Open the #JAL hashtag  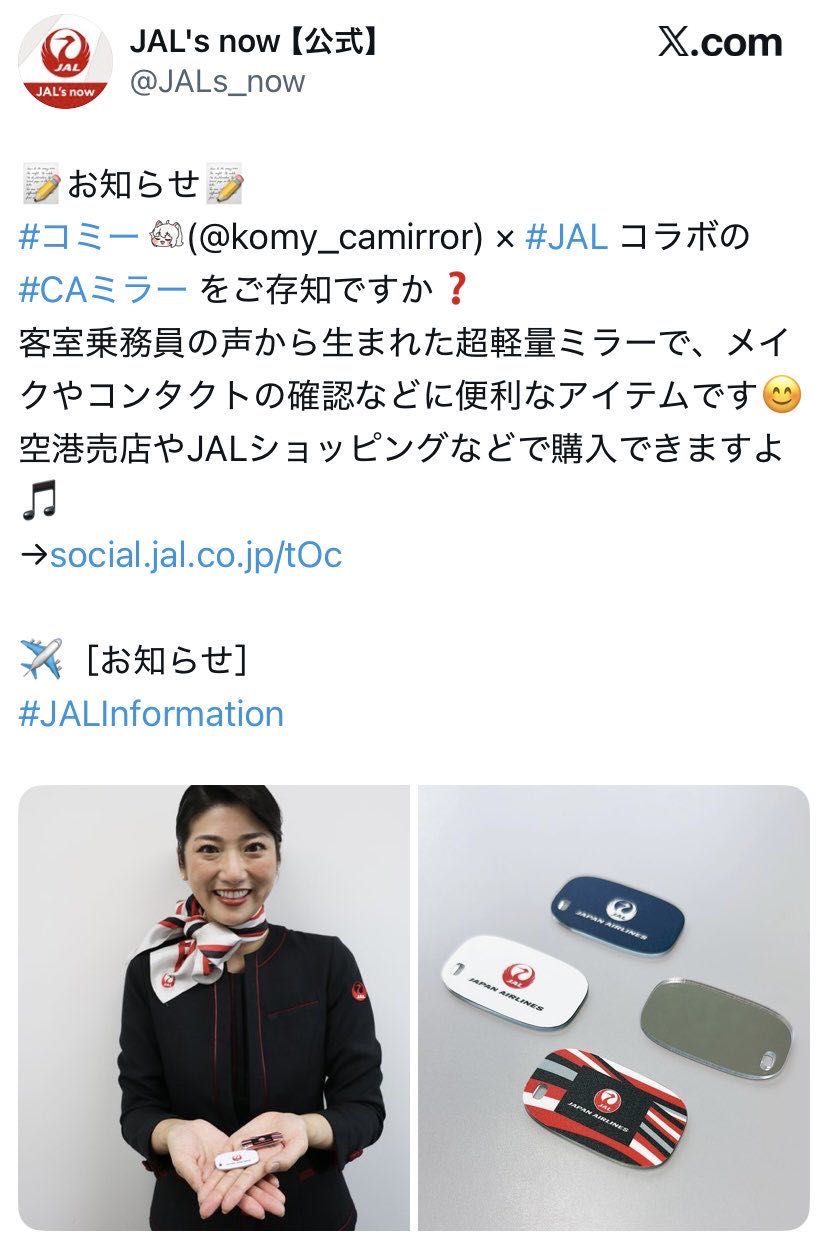(566, 237)
